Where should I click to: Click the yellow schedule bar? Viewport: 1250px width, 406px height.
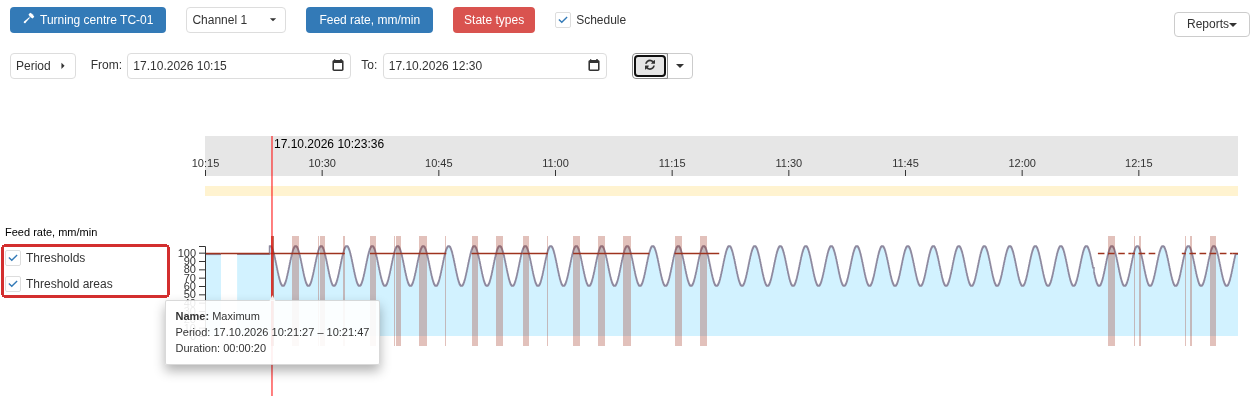(x=721, y=191)
